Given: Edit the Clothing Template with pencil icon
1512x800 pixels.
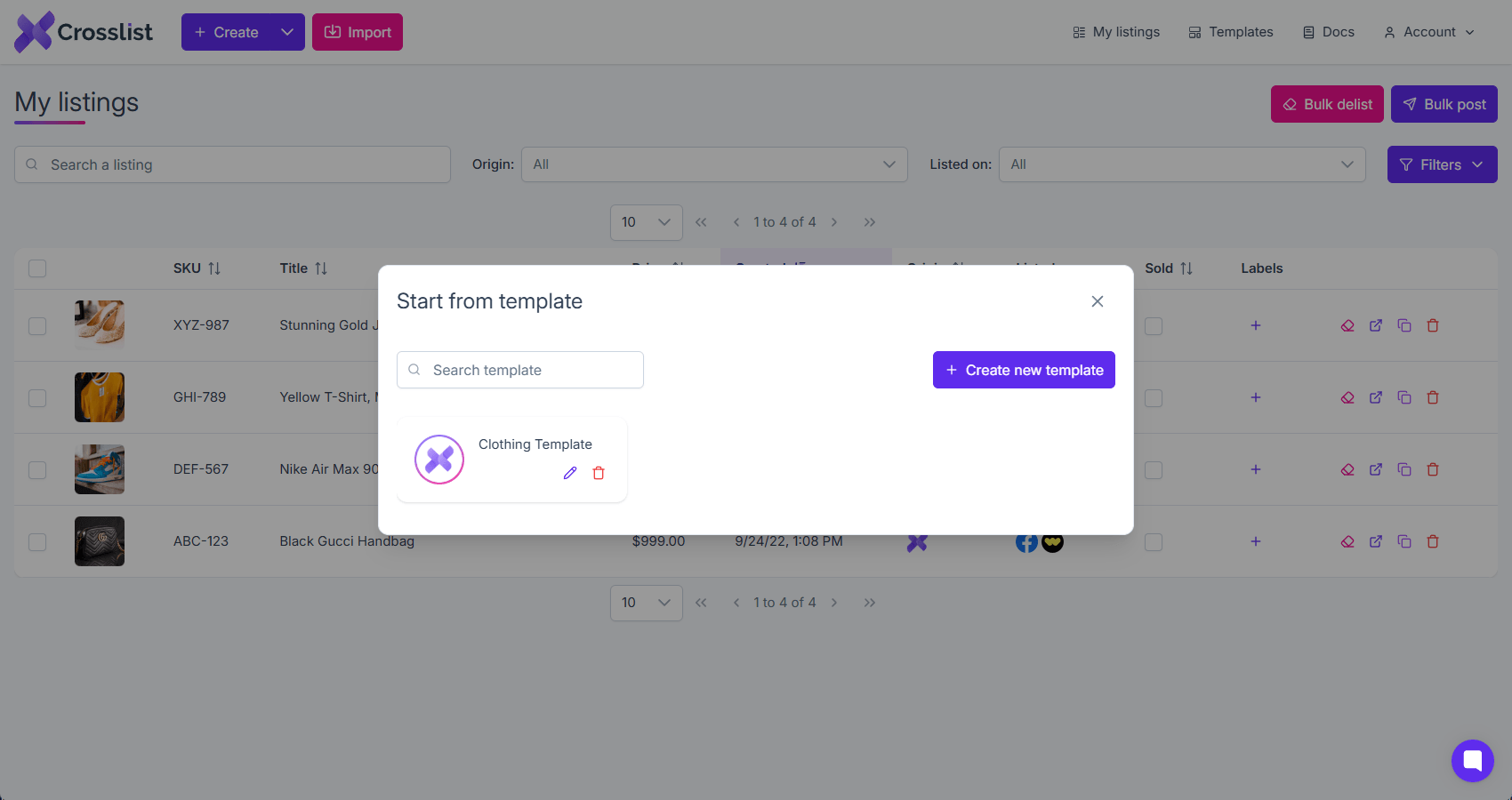Looking at the screenshot, I should coord(570,473).
